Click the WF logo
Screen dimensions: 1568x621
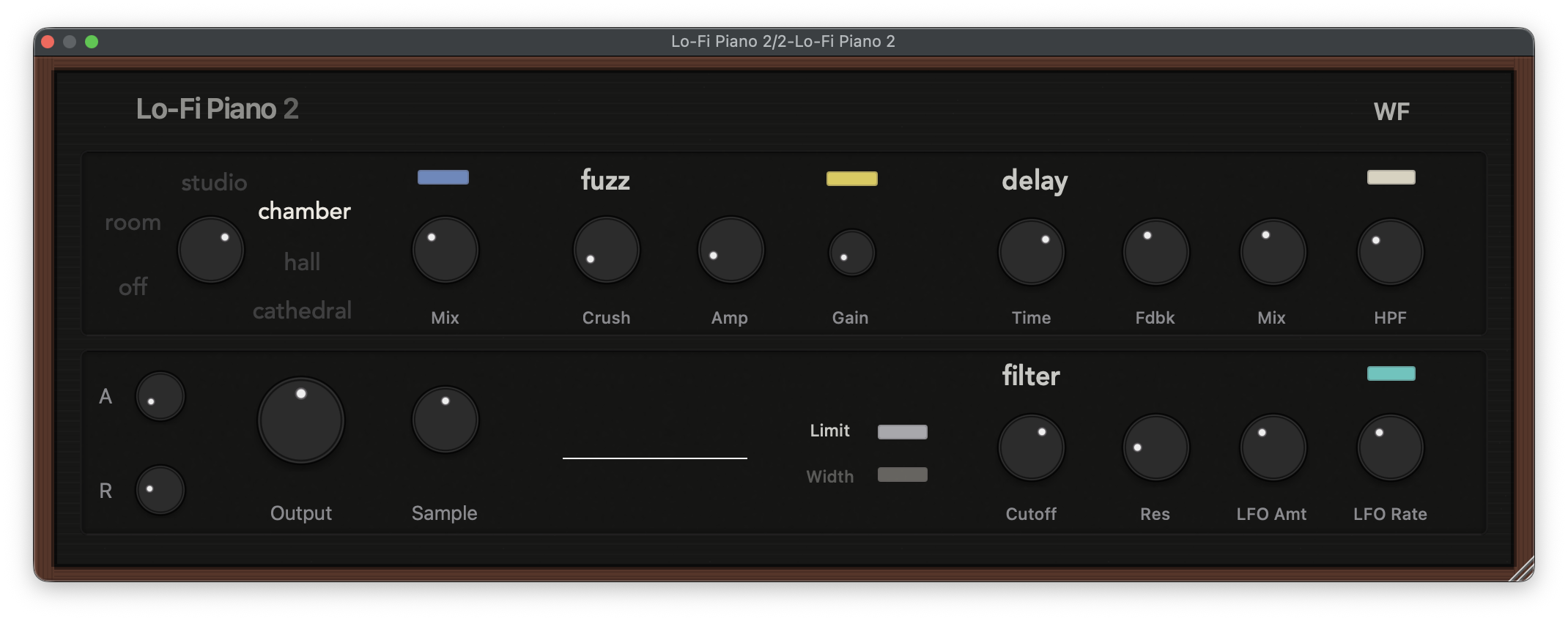[x=1391, y=111]
